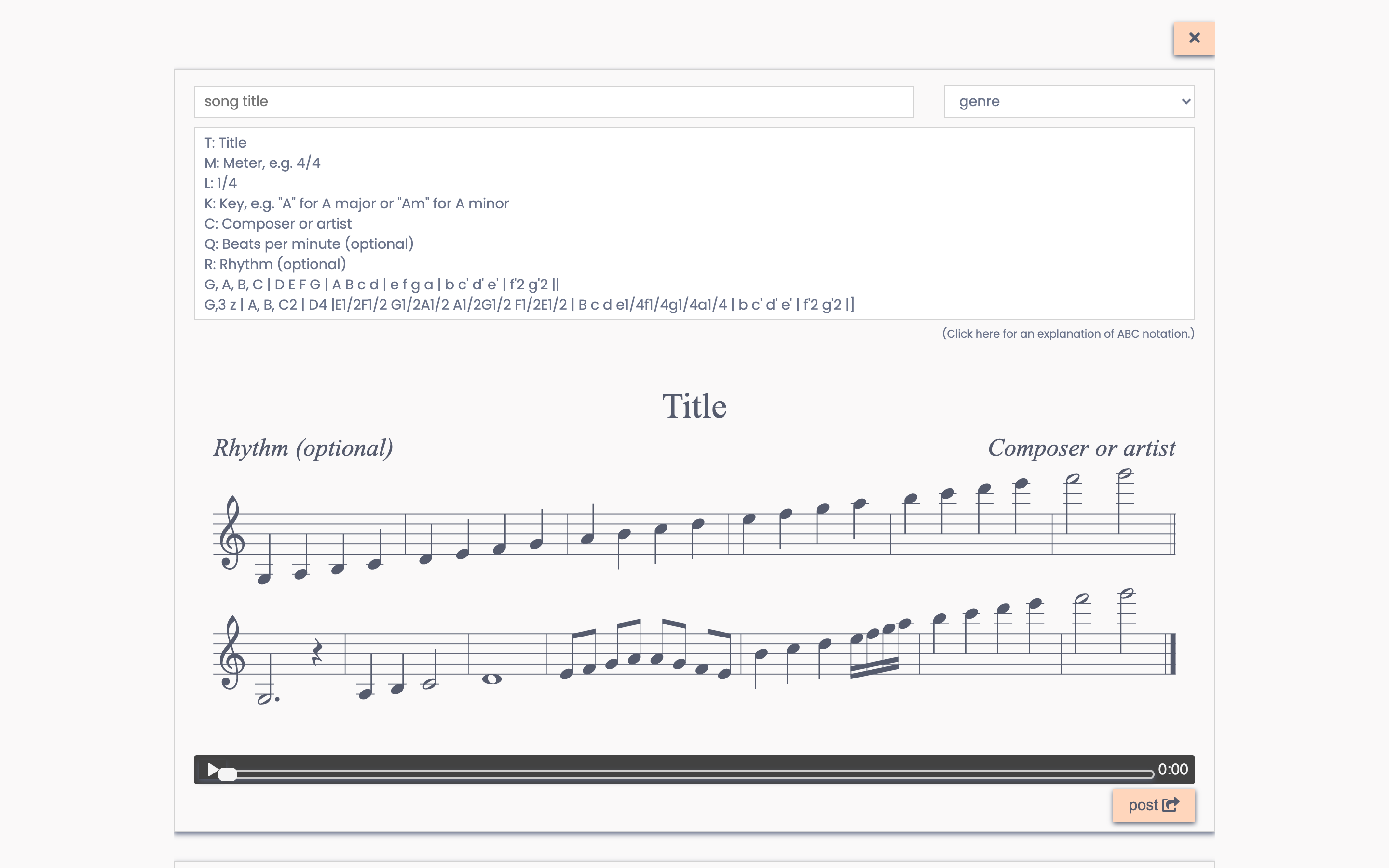Click the share icon on post button

tap(1171, 805)
